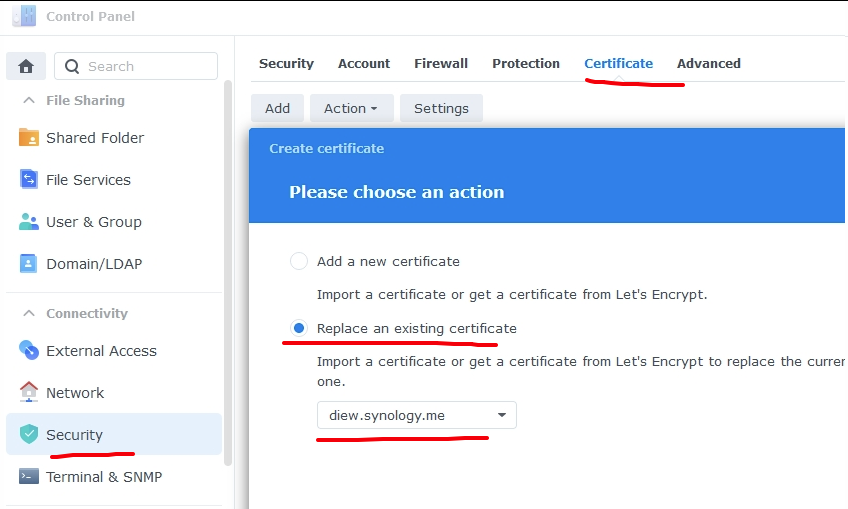
Task: Select "Add a new certificate" option
Action: (x=299, y=261)
